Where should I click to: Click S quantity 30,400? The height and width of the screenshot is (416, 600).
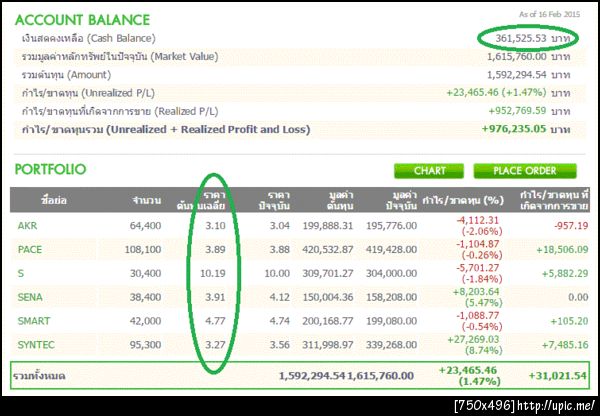(145, 273)
